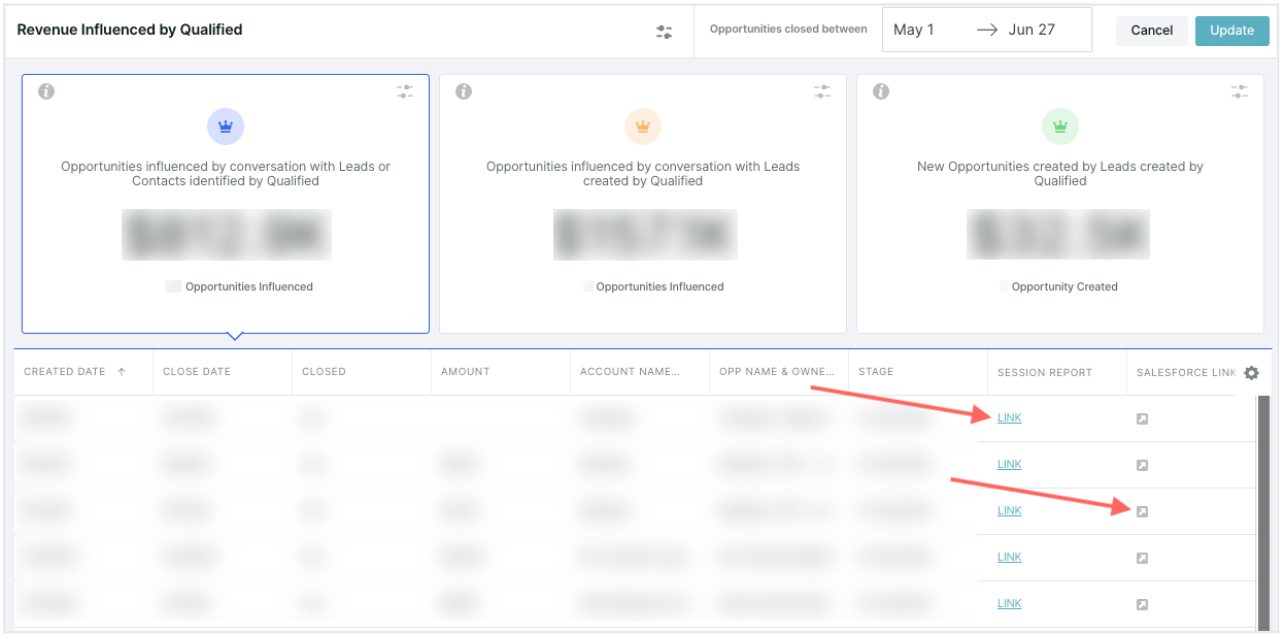Open Salesforce link icon in fourth row

click(x=1142, y=558)
